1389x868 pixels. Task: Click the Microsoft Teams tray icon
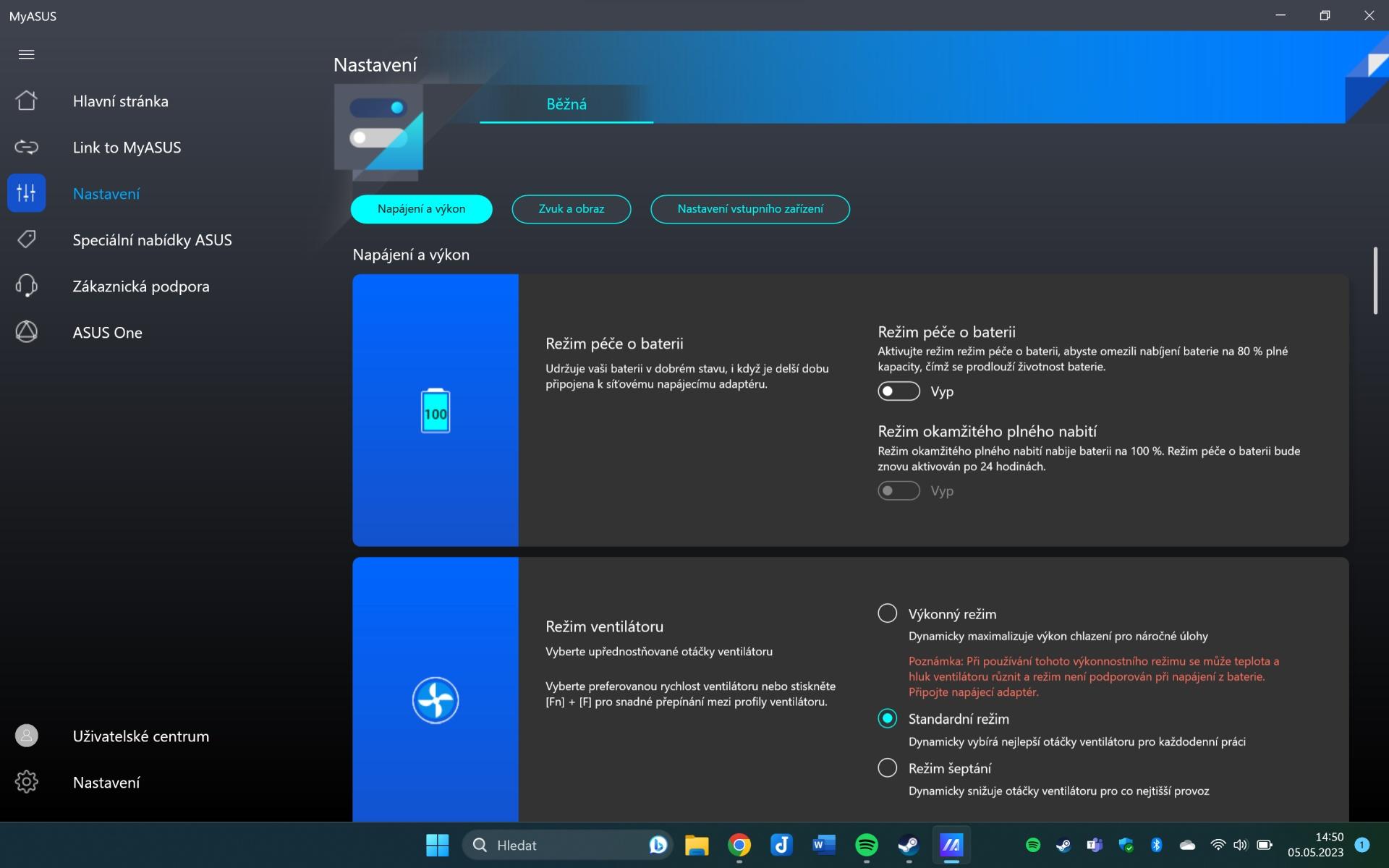pyautogui.click(x=1095, y=845)
